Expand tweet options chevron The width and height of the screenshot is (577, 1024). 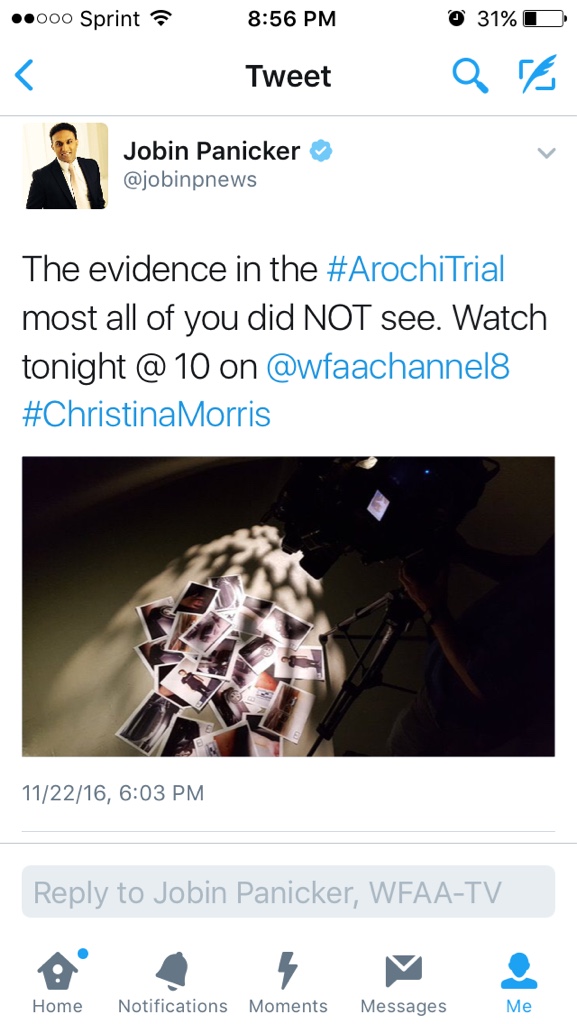point(546,153)
